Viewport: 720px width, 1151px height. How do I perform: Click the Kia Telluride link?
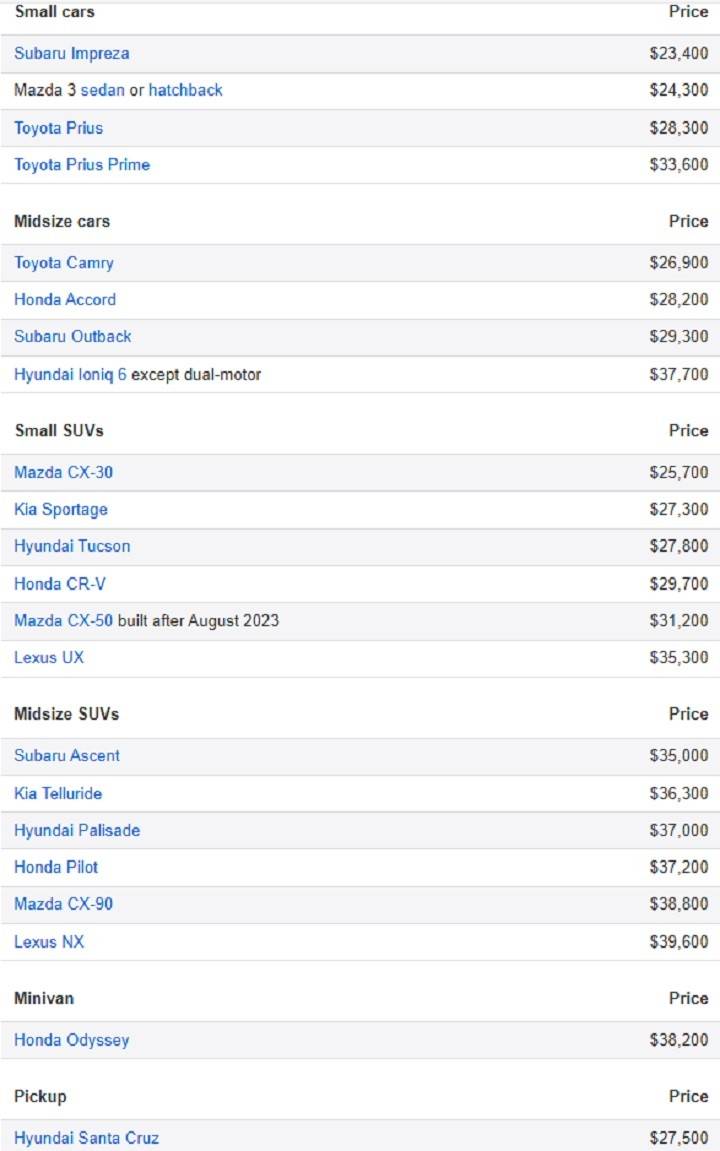[x=58, y=794]
